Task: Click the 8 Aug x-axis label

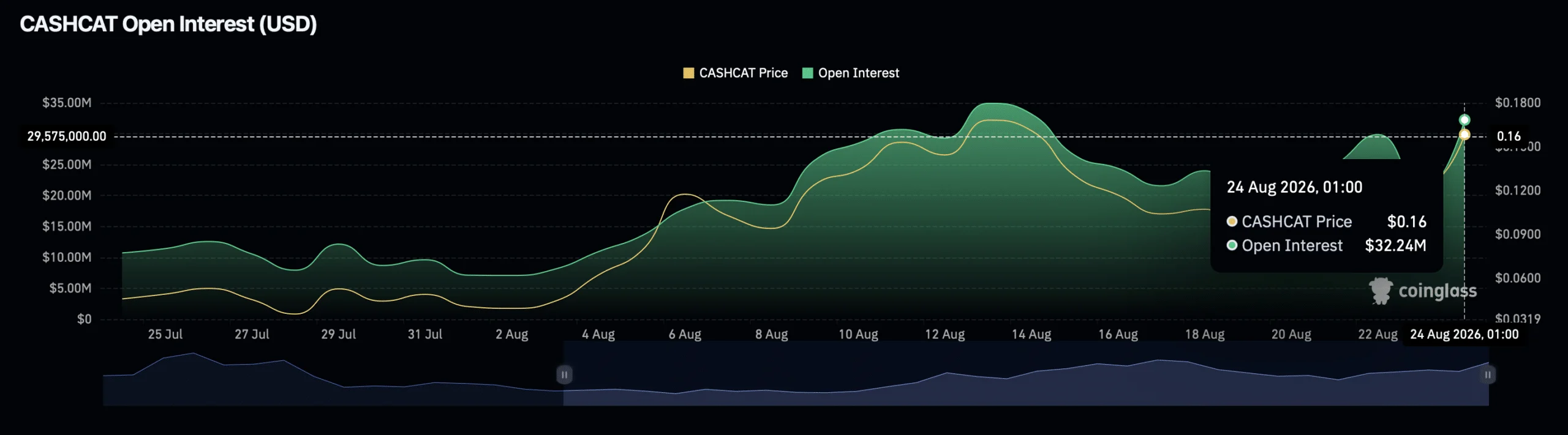Action: point(772,335)
